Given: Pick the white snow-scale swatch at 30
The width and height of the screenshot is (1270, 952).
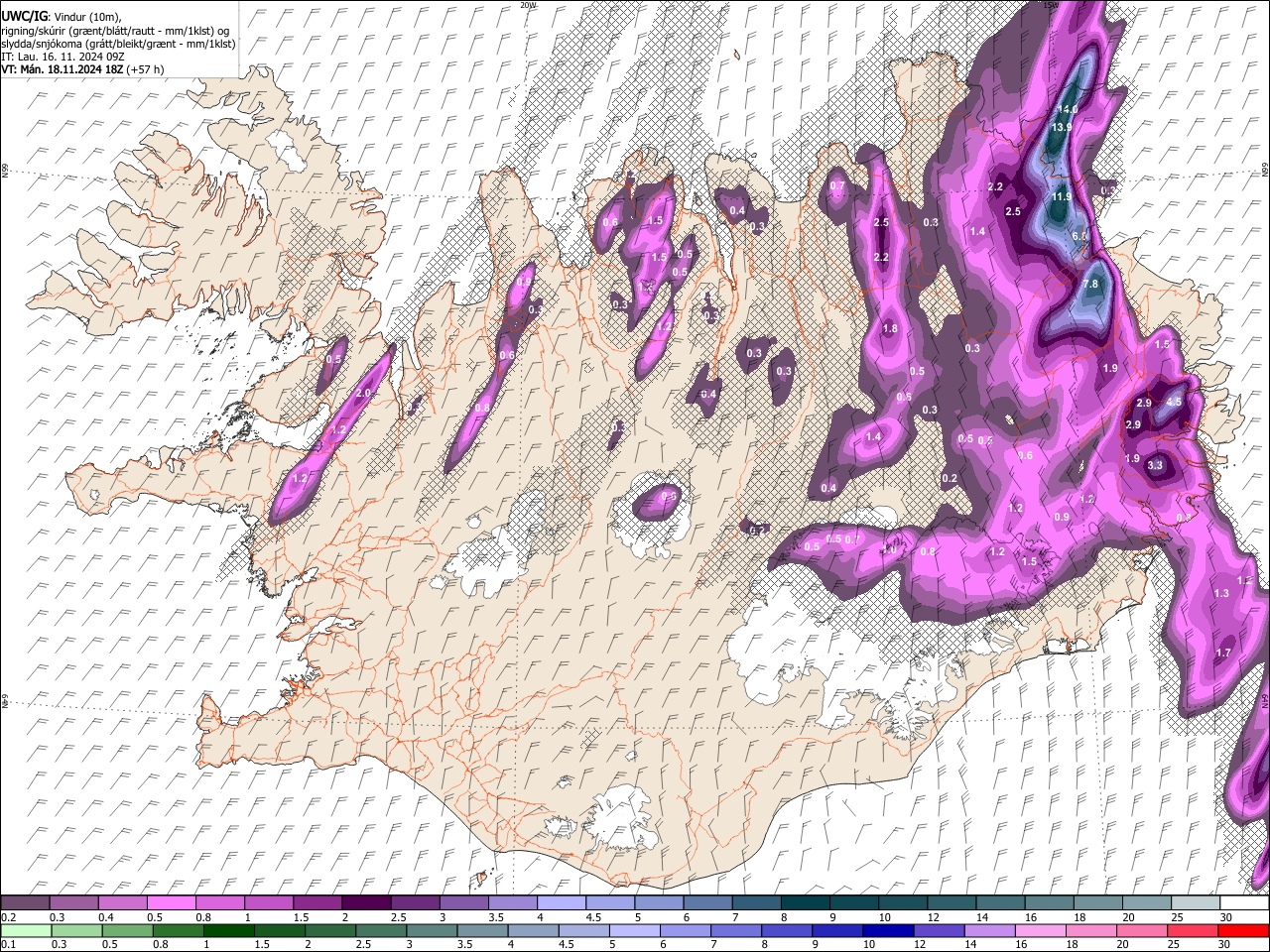Looking at the screenshot, I should [1243, 903].
